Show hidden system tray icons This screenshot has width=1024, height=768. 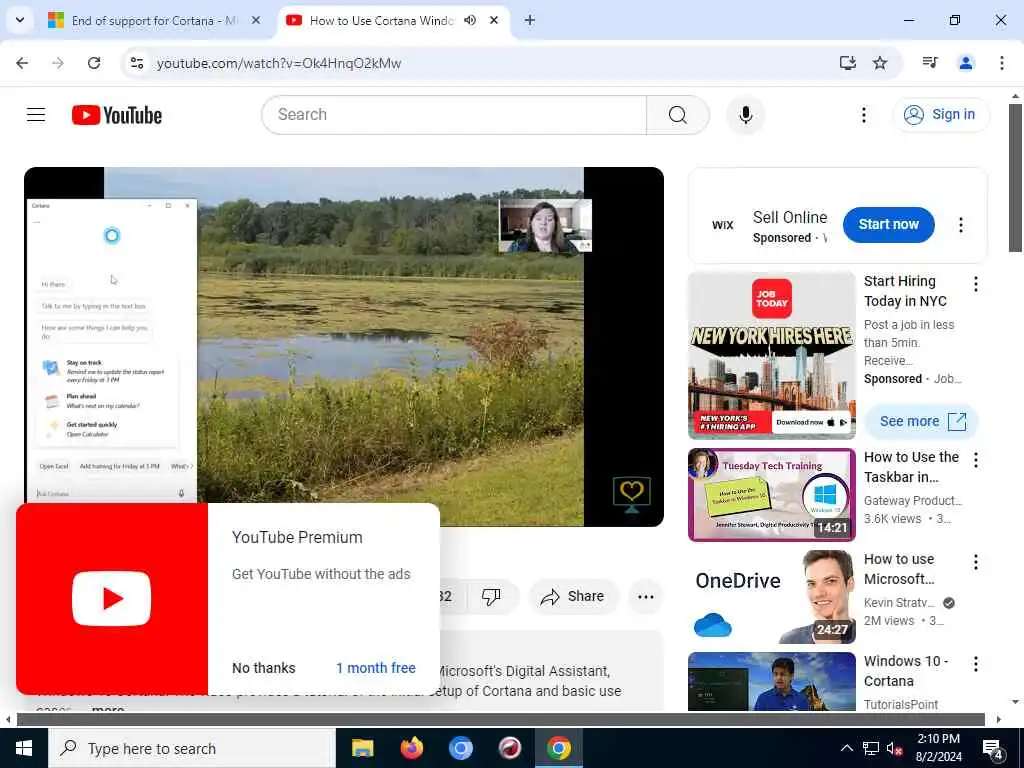coord(846,748)
